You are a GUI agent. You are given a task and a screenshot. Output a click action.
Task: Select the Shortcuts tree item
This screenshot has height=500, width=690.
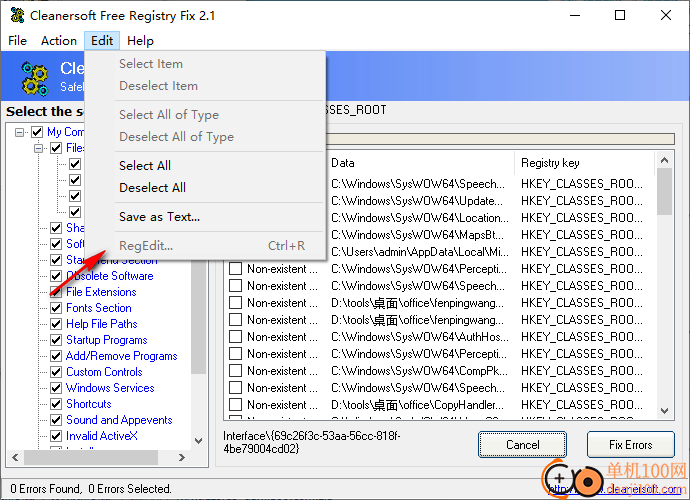coord(88,404)
